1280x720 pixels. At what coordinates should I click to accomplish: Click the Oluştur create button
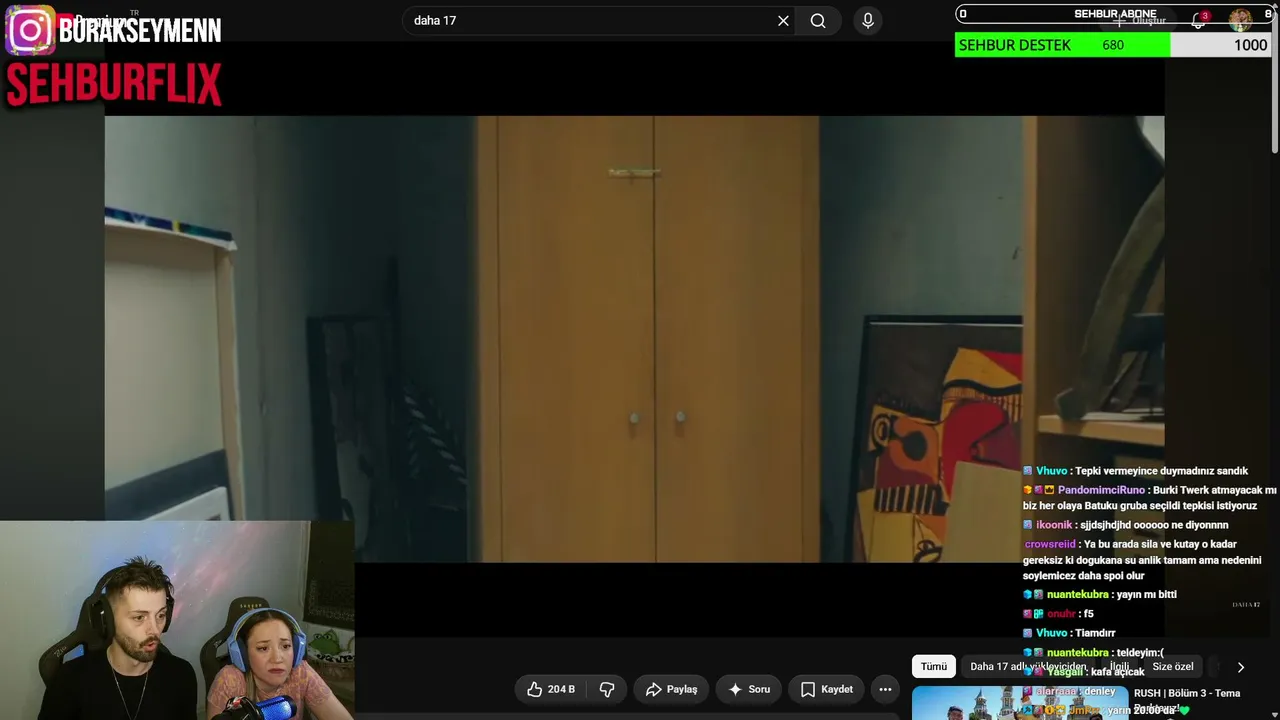click(1140, 20)
